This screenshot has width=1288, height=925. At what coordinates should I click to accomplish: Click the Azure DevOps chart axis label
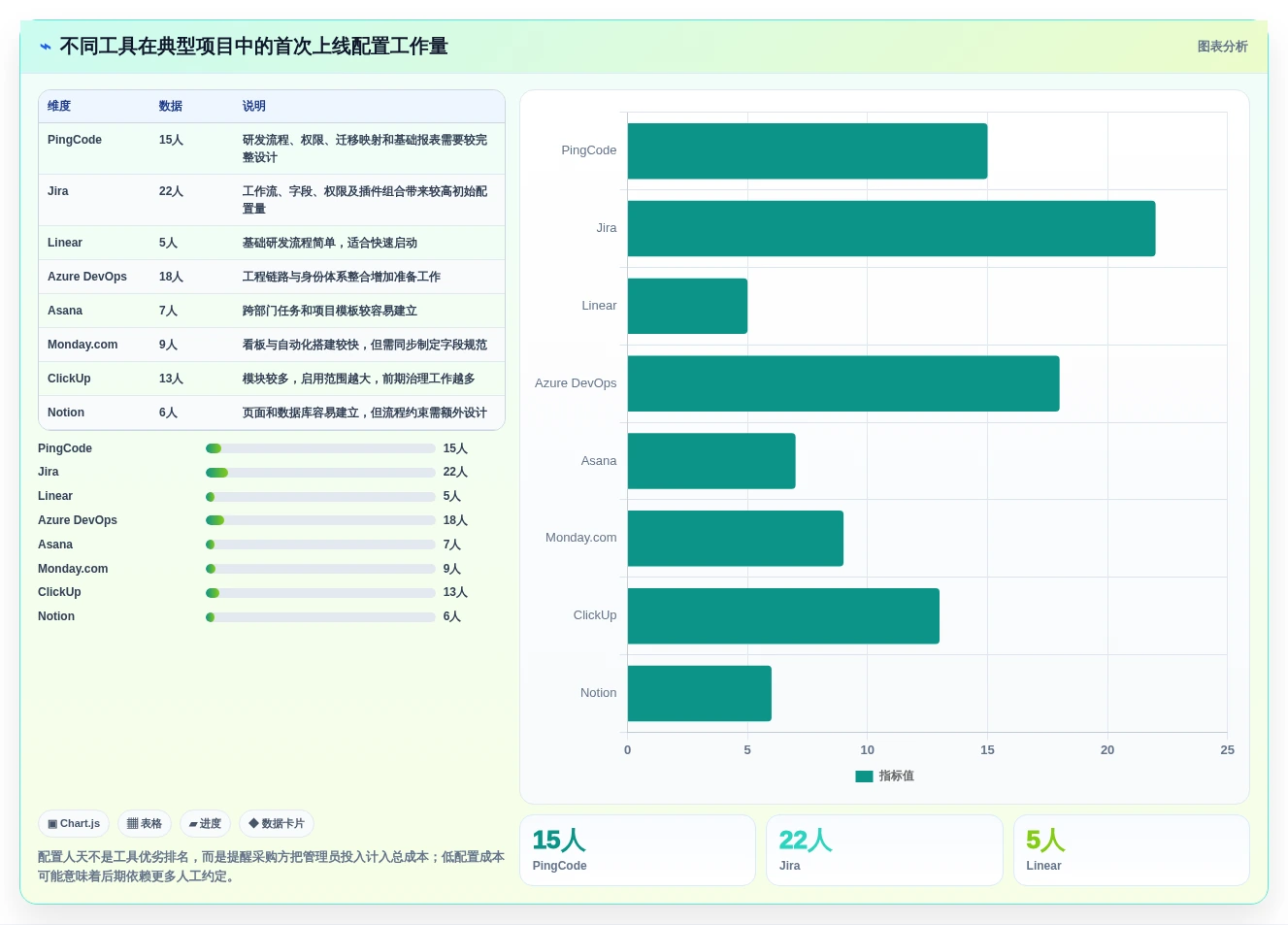click(x=576, y=383)
